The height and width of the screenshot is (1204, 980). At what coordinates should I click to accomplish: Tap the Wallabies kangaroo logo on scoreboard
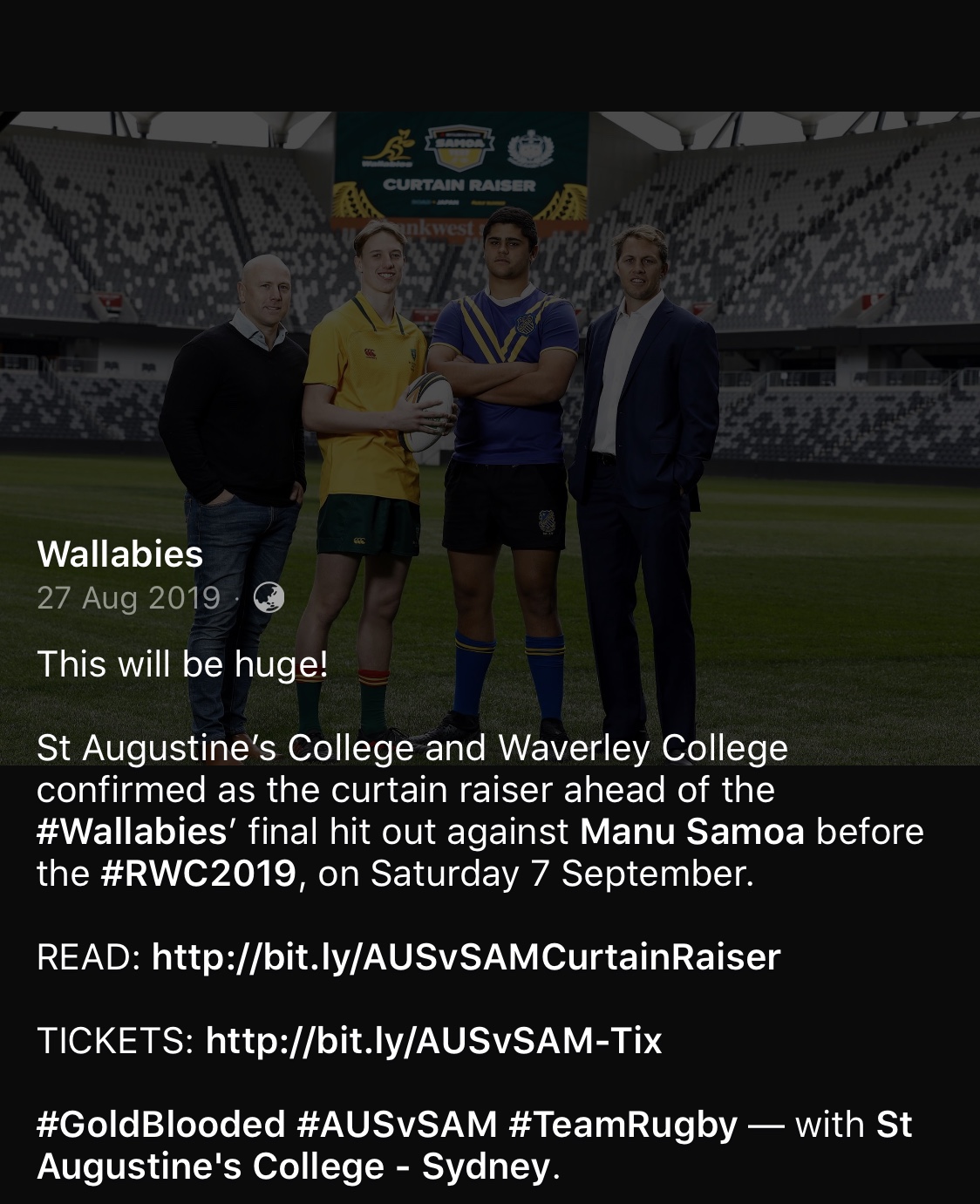[x=390, y=148]
